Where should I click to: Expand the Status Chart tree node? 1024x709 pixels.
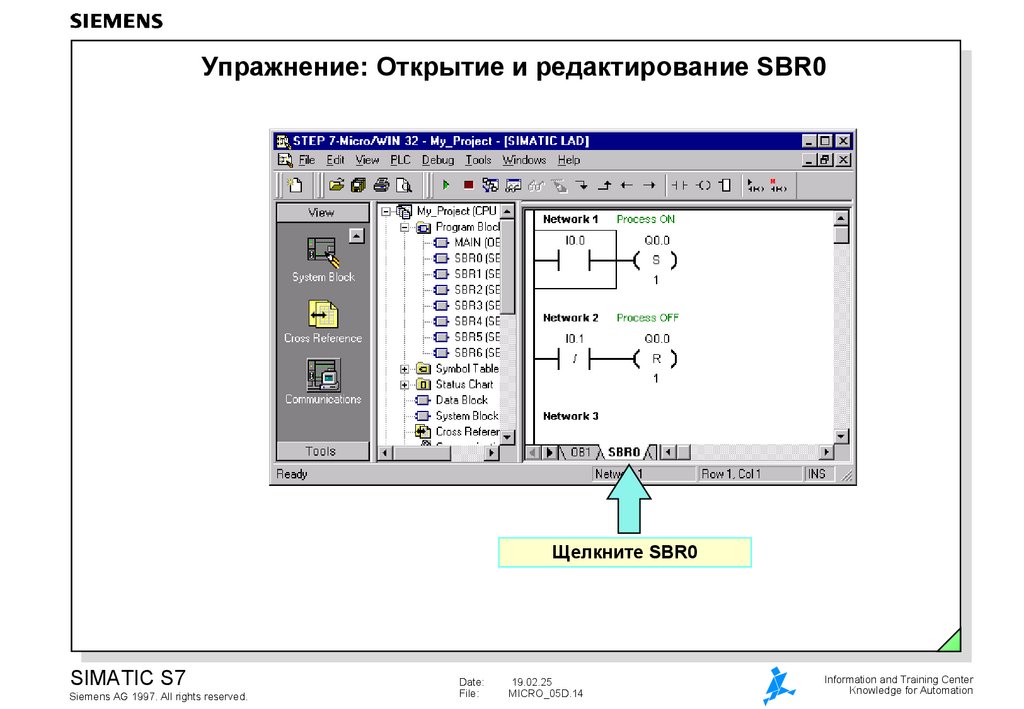click(x=404, y=385)
